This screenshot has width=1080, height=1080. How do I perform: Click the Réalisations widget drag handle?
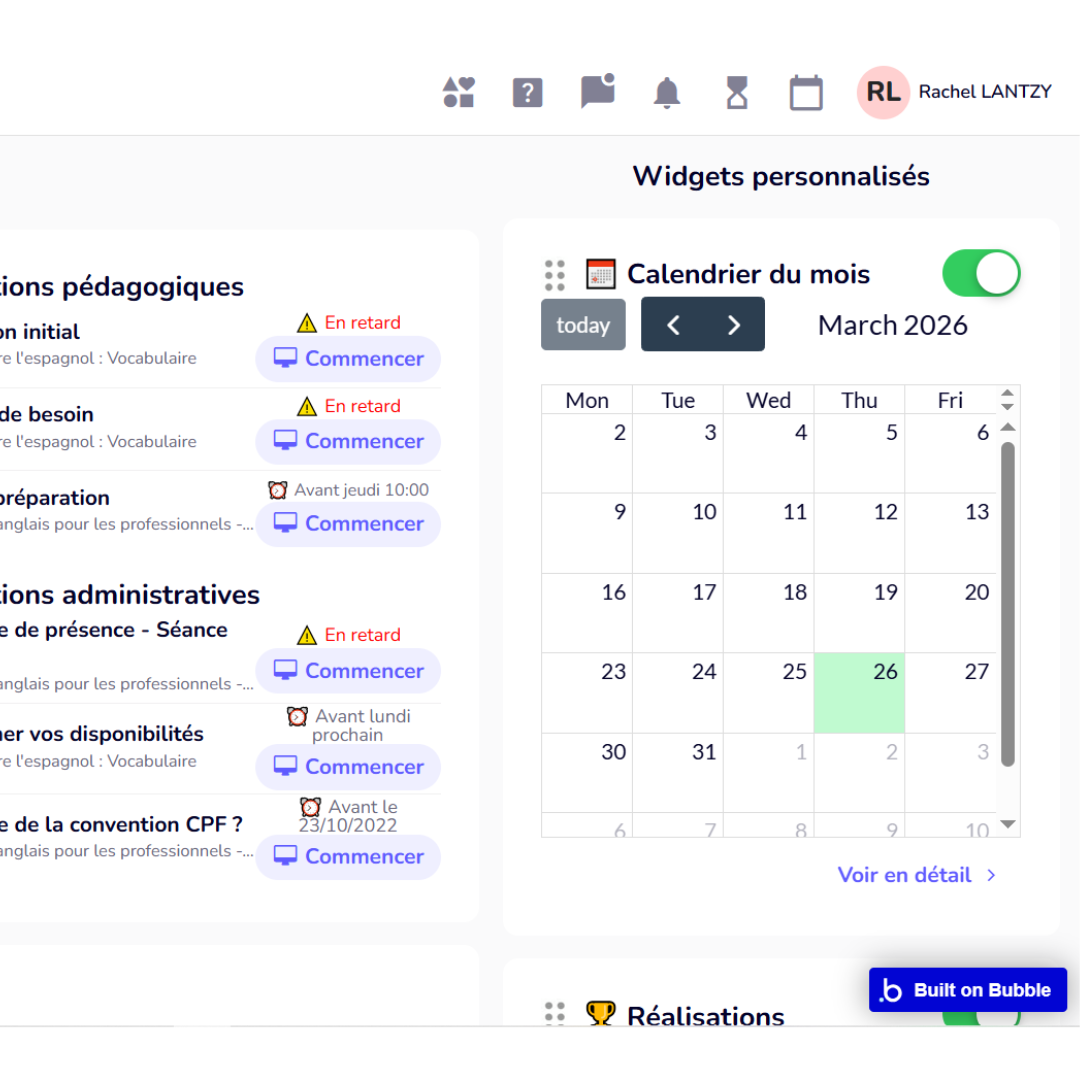pyautogui.click(x=555, y=1014)
